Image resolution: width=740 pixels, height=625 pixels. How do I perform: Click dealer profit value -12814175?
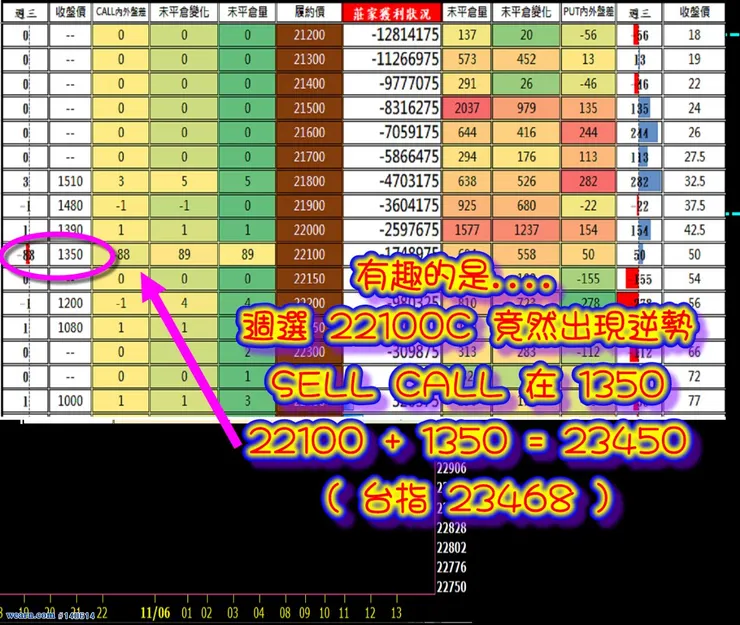[x=392, y=35]
